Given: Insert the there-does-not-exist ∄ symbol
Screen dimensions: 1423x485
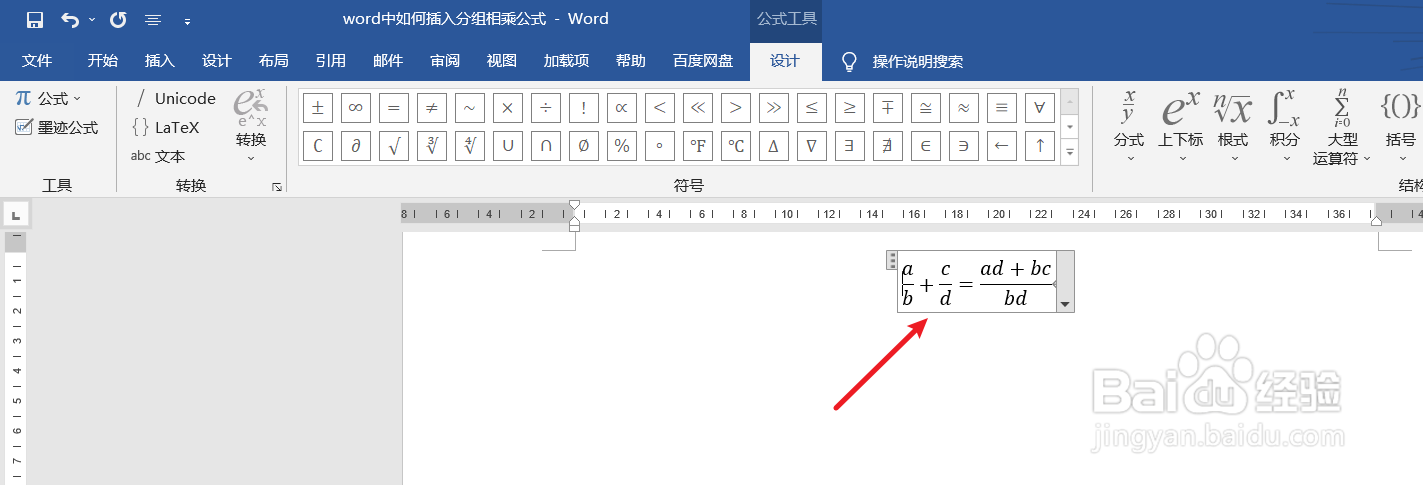Looking at the screenshot, I should click(x=888, y=146).
